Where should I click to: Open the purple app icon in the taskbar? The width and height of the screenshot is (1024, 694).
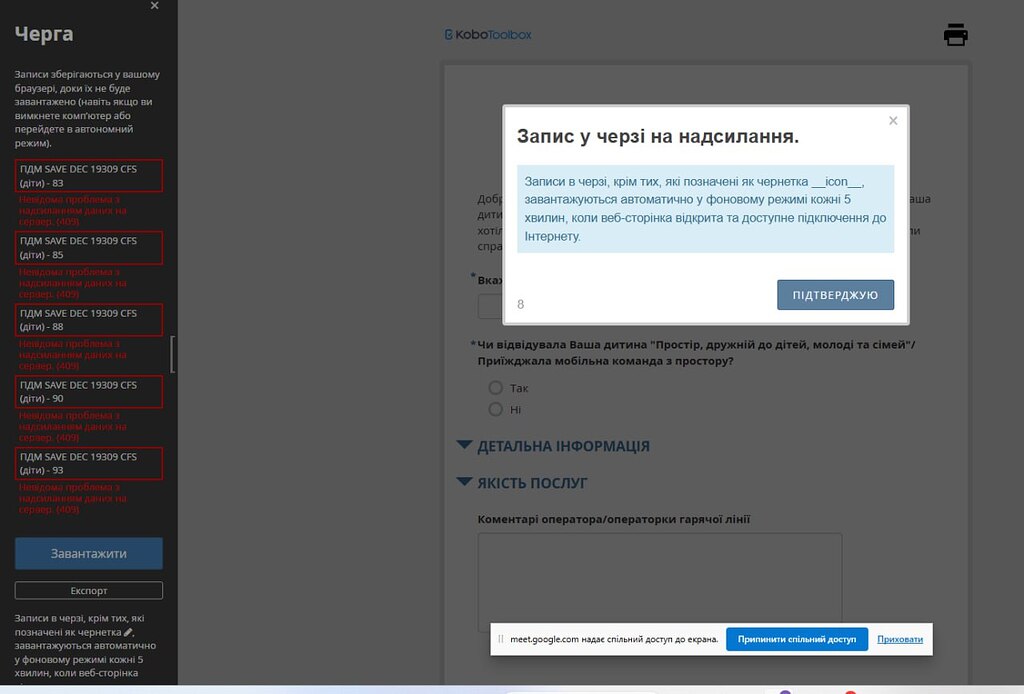pos(786,690)
